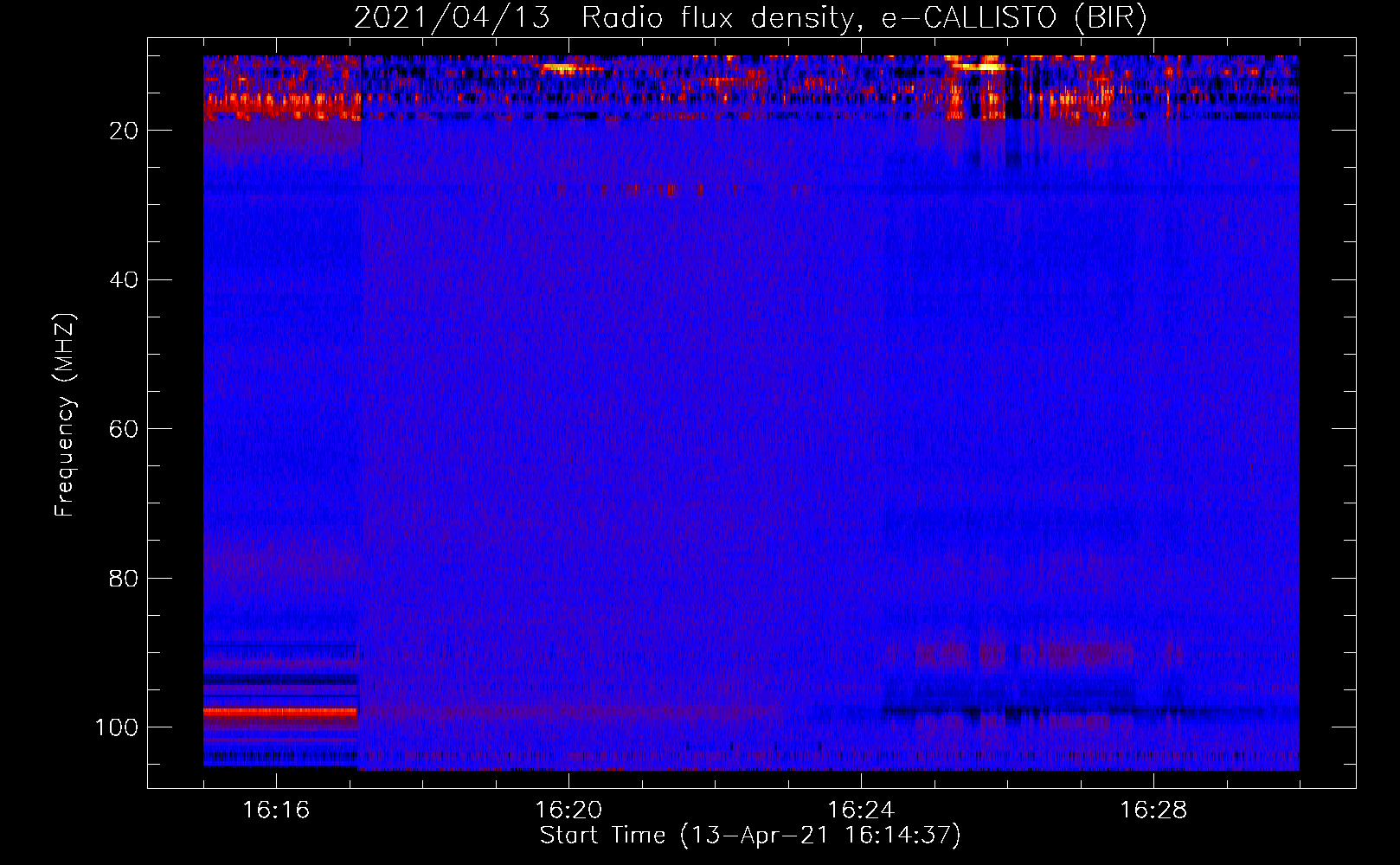Click the '40' frequency tick label
The width and height of the screenshot is (1400, 865).
point(124,279)
